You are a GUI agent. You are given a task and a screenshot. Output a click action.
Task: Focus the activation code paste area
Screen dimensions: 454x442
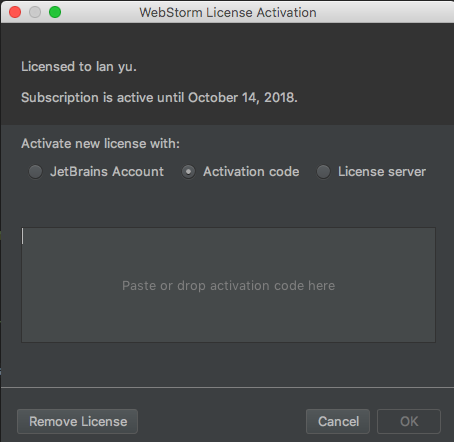tap(228, 285)
